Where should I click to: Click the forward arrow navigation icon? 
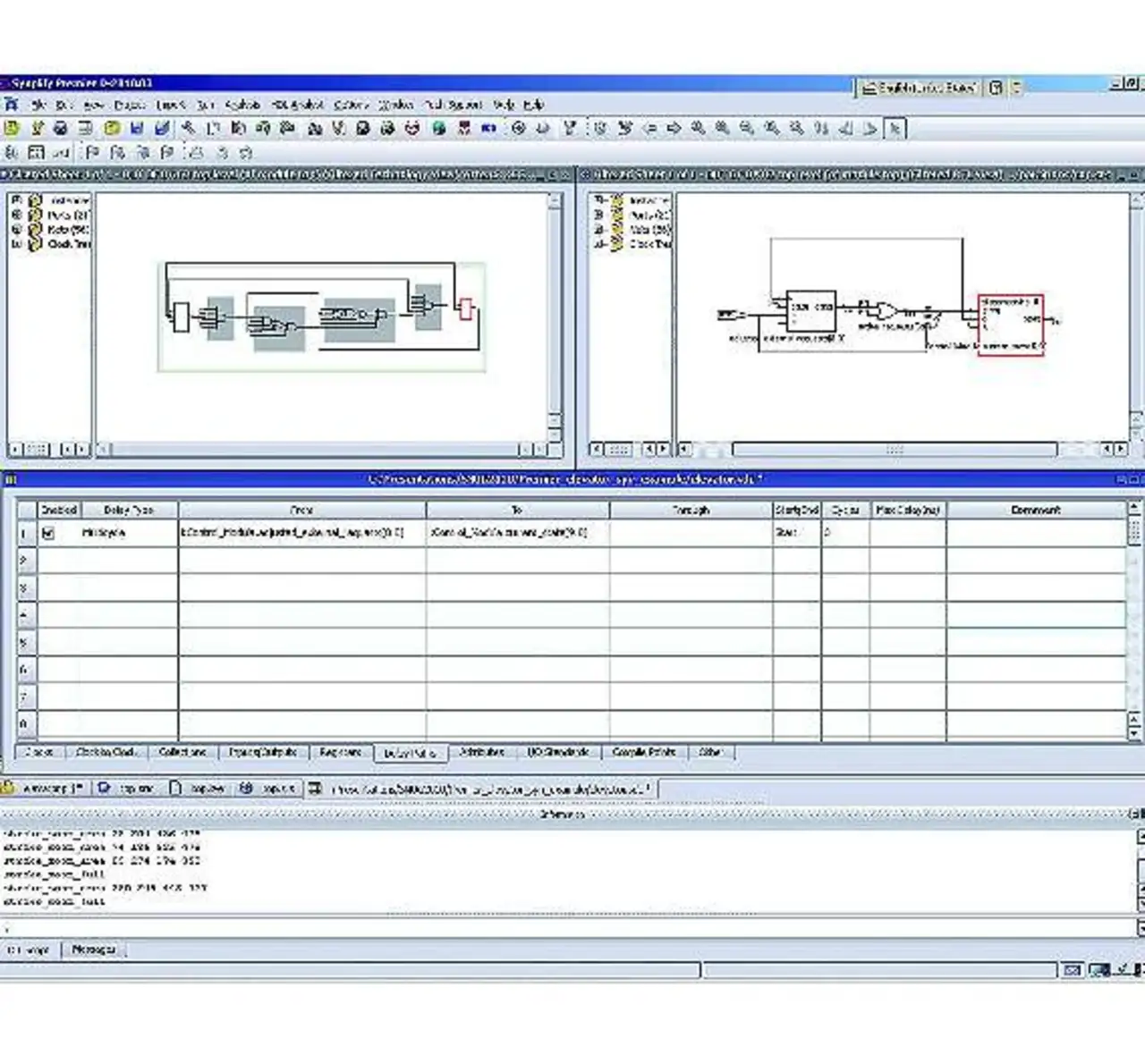pos(674,129)
